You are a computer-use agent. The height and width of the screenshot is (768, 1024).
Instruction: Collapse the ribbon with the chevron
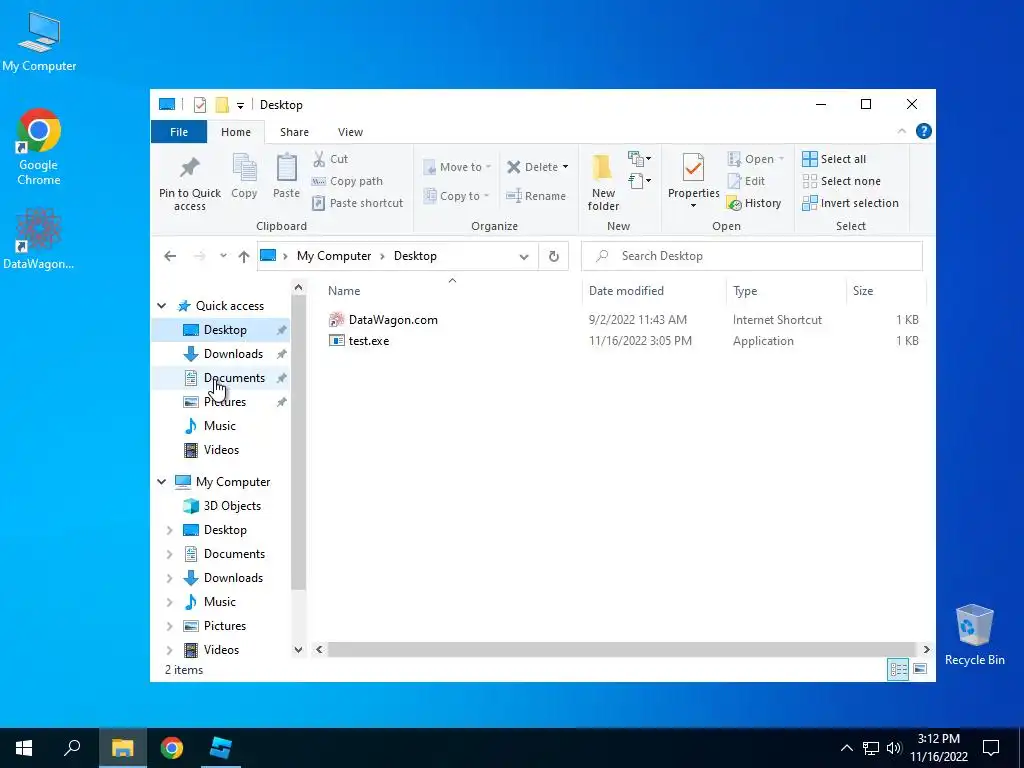[x=902, y=131]
